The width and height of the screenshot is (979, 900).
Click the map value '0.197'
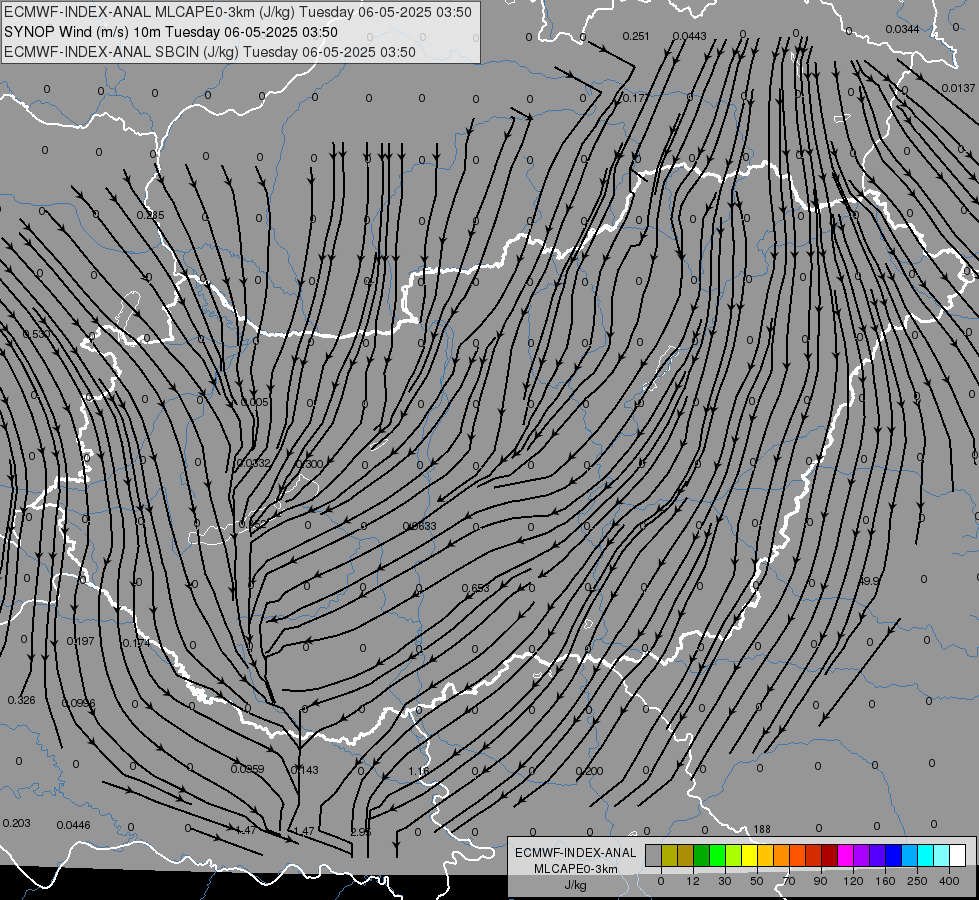(x=81, y=641)
